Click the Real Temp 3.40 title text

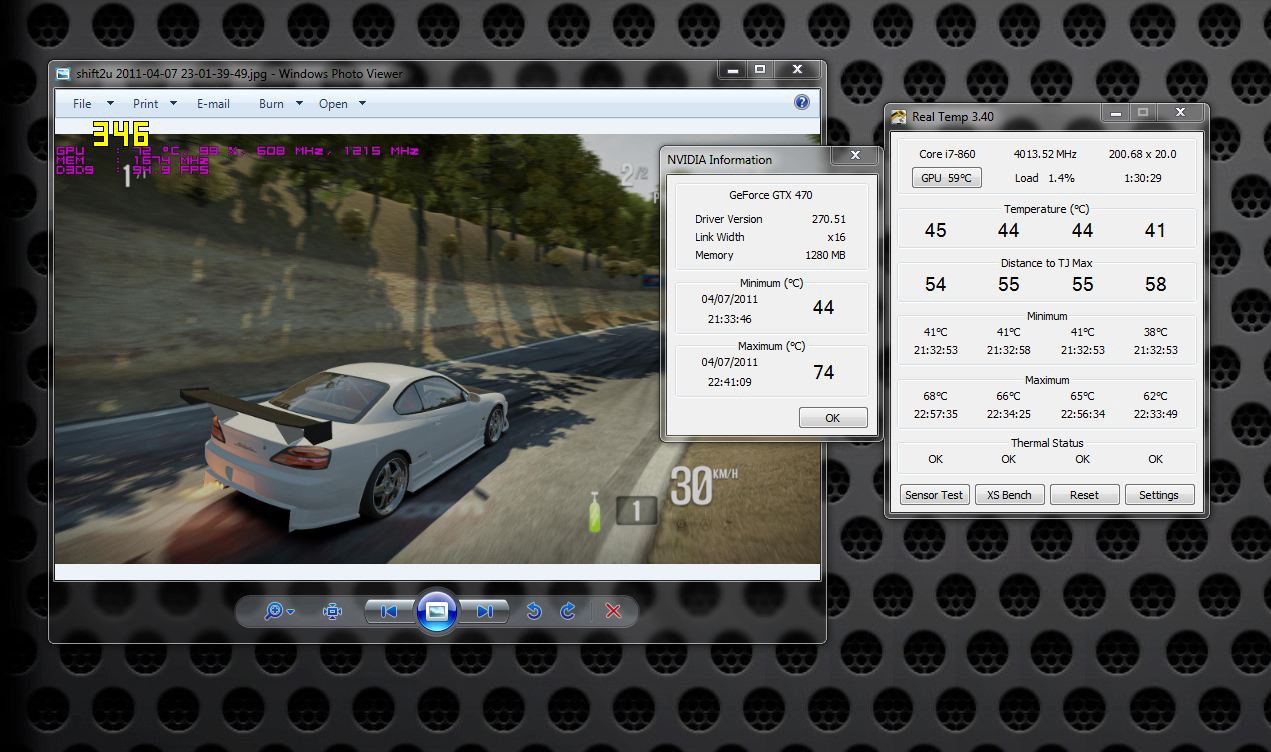point(953,117)
